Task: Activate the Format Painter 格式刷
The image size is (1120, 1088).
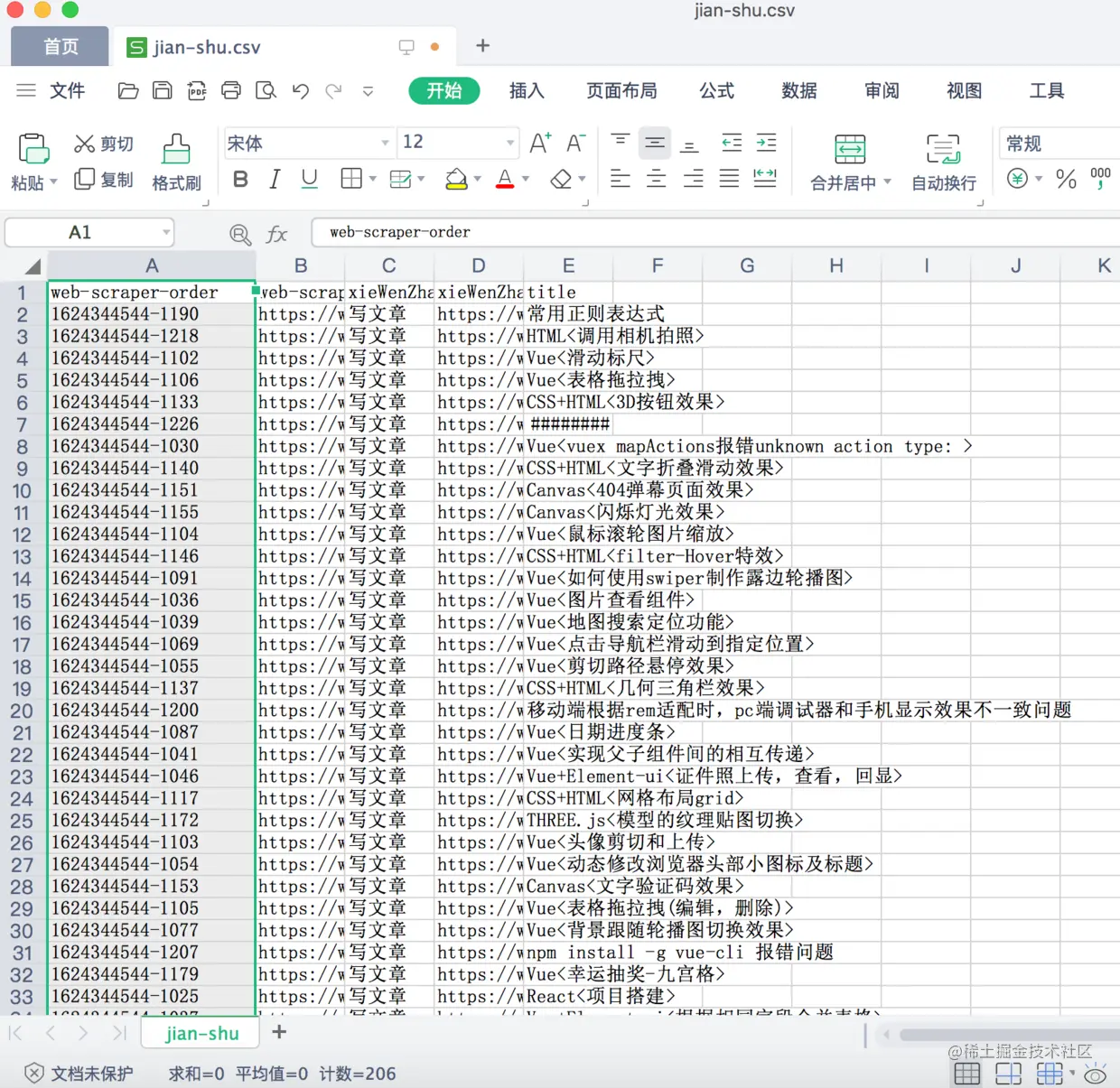Action: [176, 163]
